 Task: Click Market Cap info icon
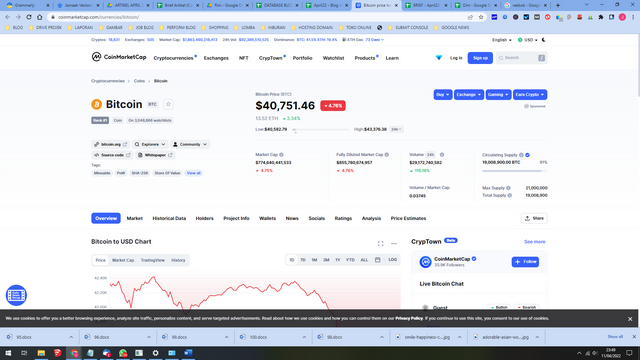click(281, 155)
